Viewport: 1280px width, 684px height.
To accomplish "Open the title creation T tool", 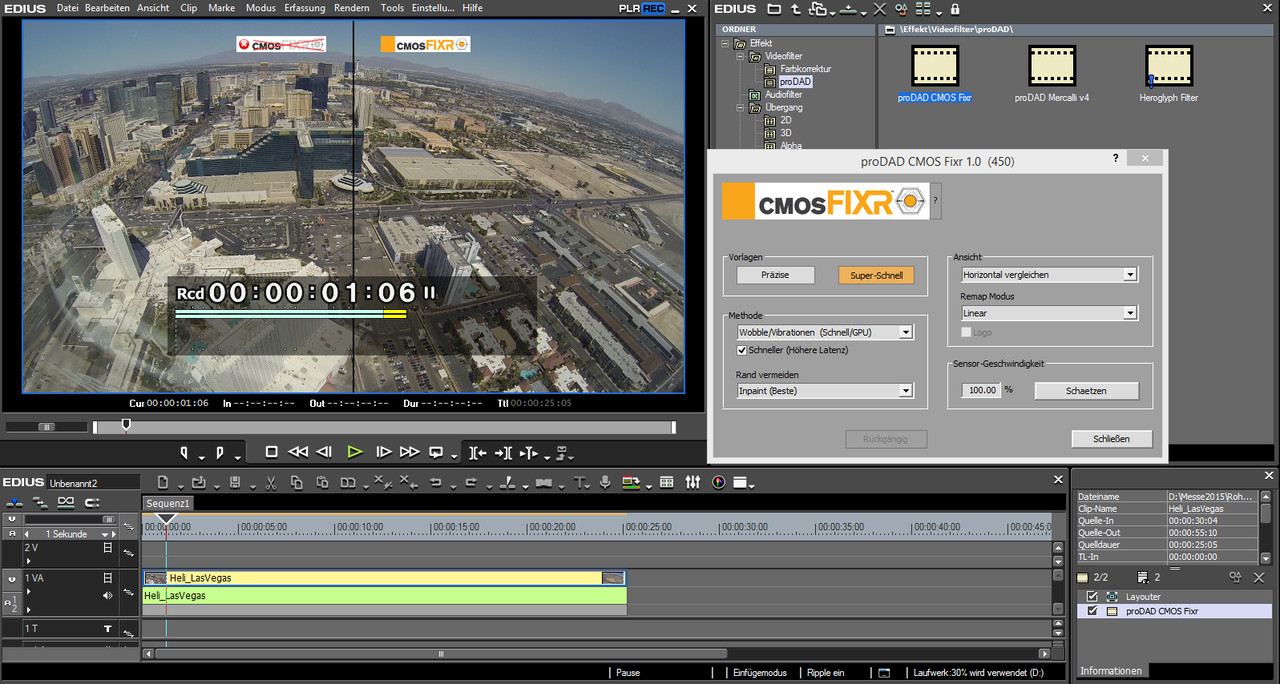I will click(581, 483).
